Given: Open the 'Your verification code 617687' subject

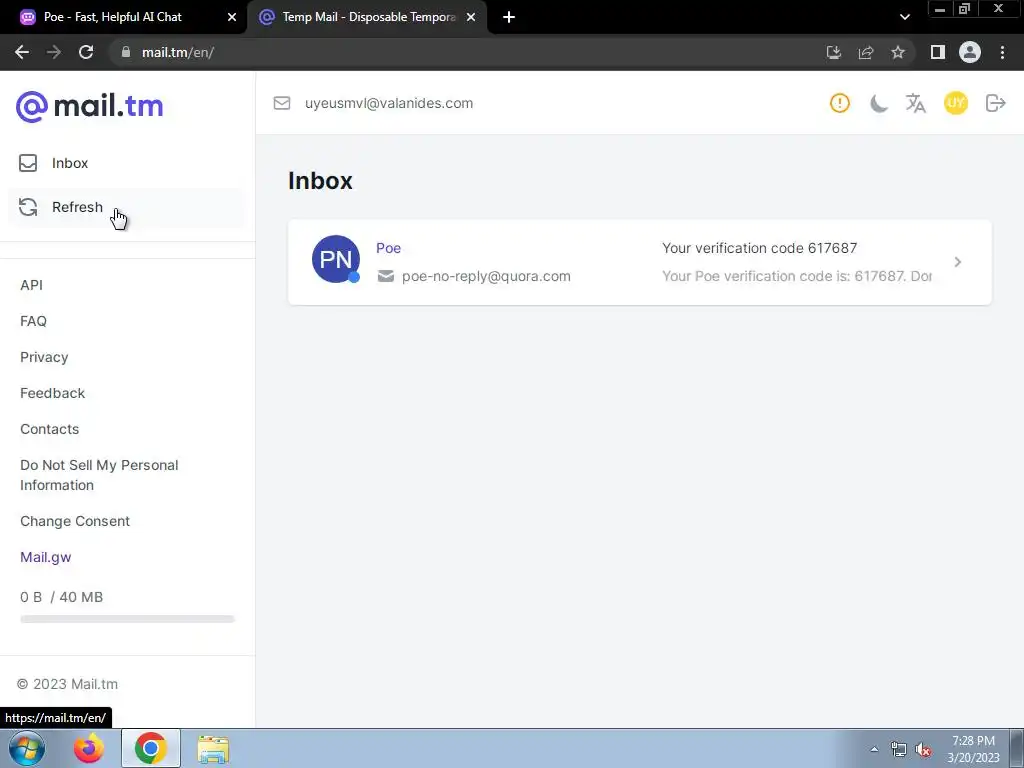Looking at the screenshot, I should click(760, 248).
